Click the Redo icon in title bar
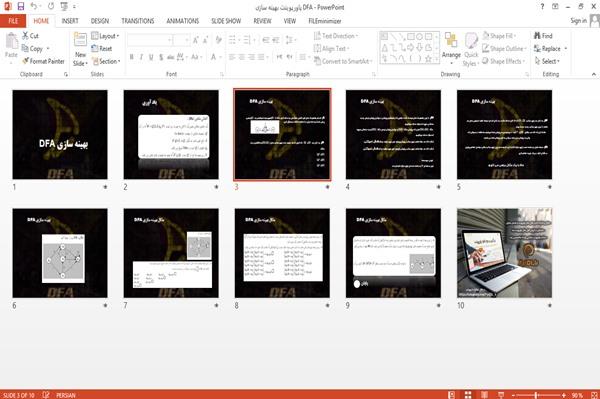The height and width of the screenshot is (399, 600). [x=51, y=7]
